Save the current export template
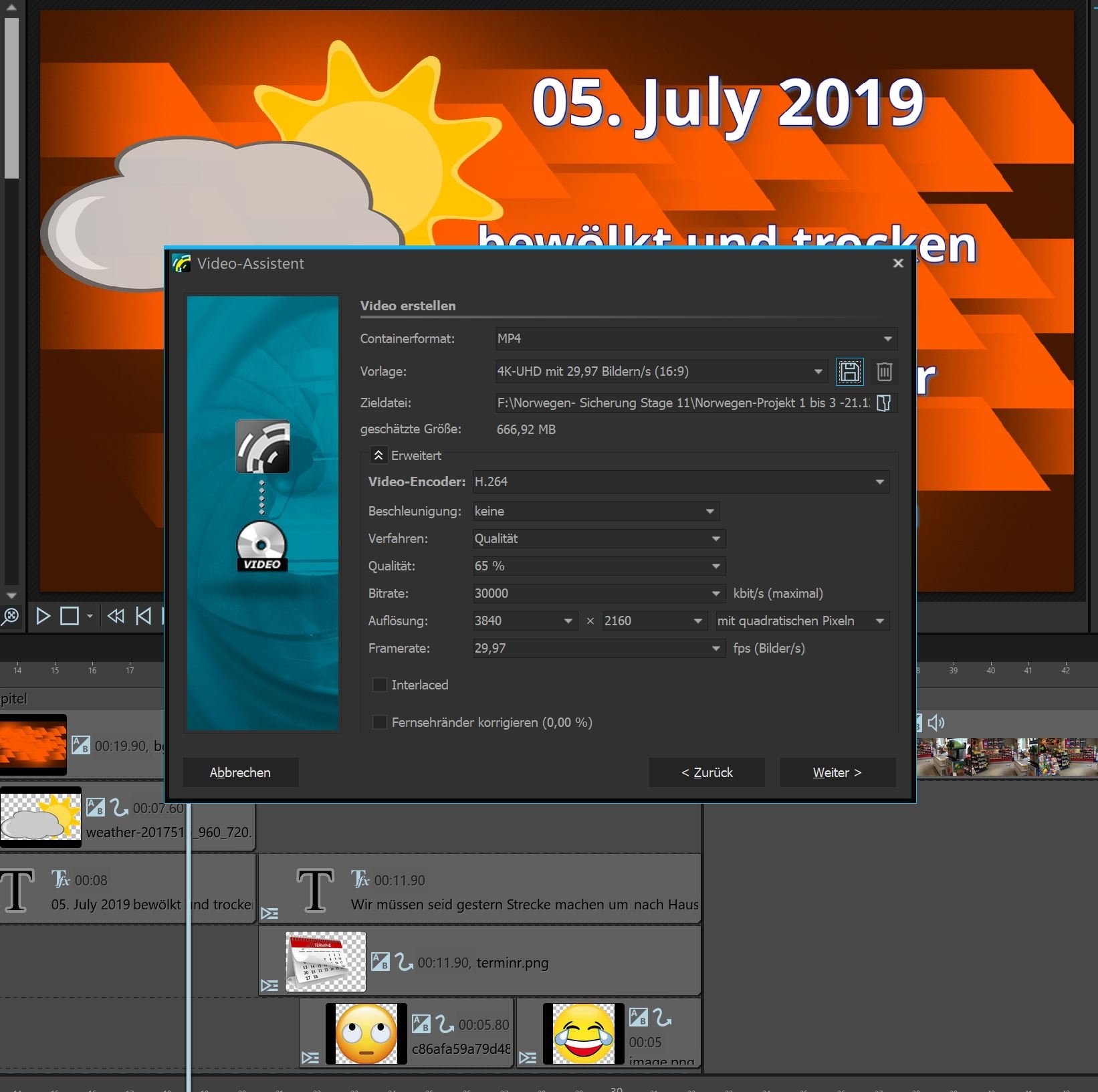 pos(849,372)
